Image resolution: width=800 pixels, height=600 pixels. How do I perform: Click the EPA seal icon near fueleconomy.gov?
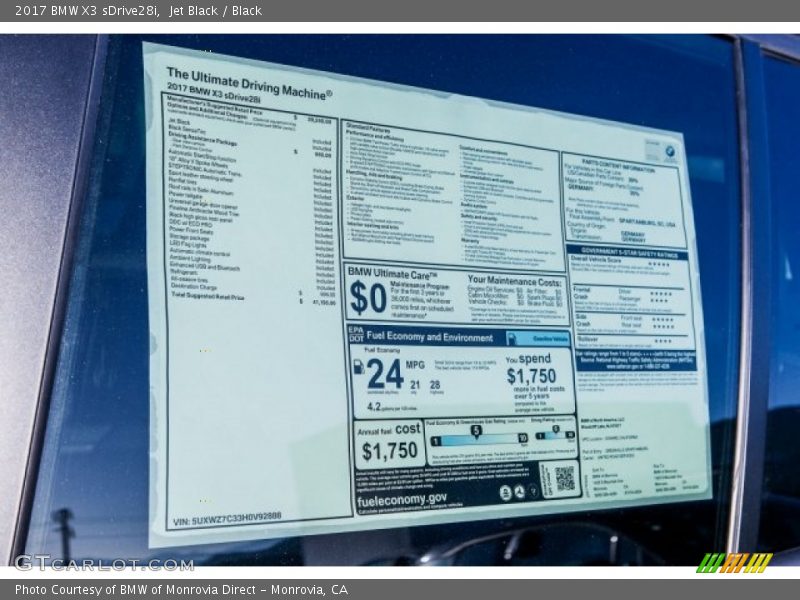click(505, 492)
